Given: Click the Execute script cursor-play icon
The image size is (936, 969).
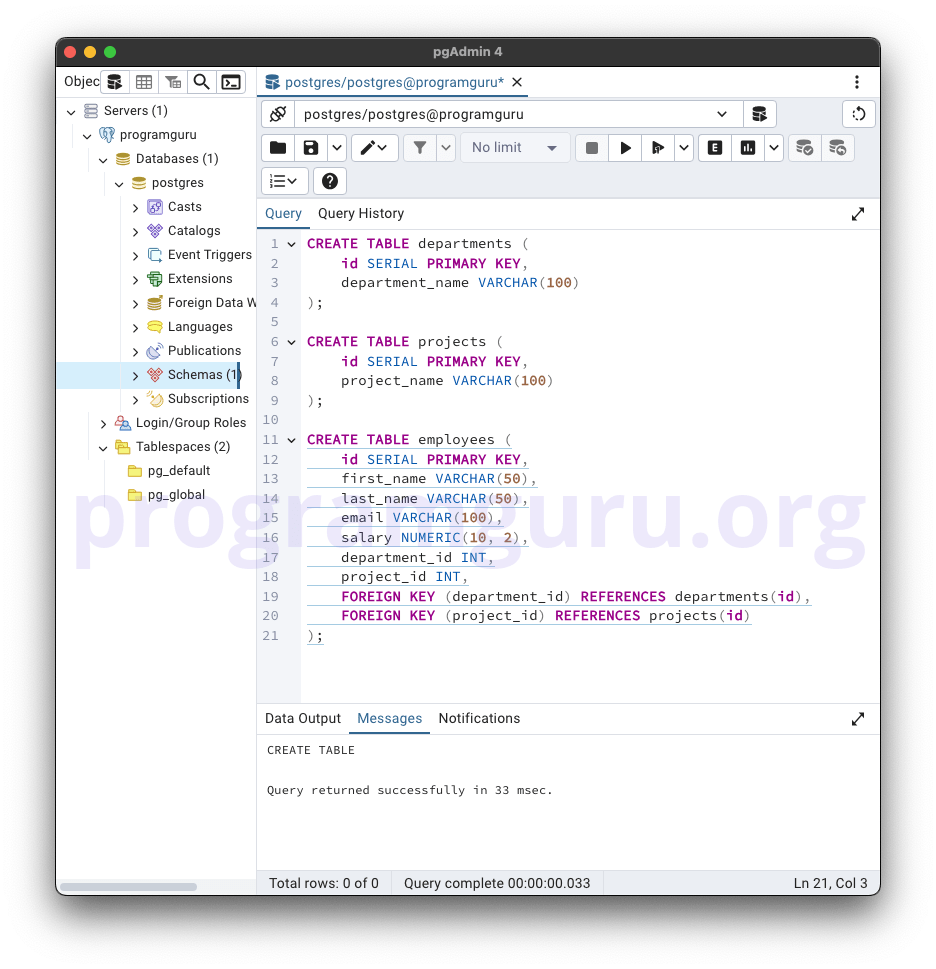Looking at the screenshot, I should click(x=658, y=148).
